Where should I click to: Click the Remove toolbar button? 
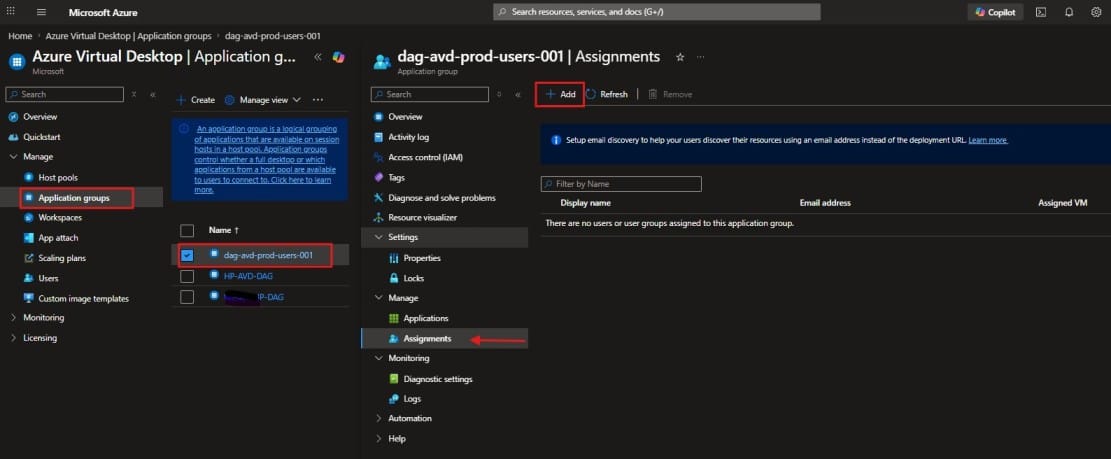(670, 94)
